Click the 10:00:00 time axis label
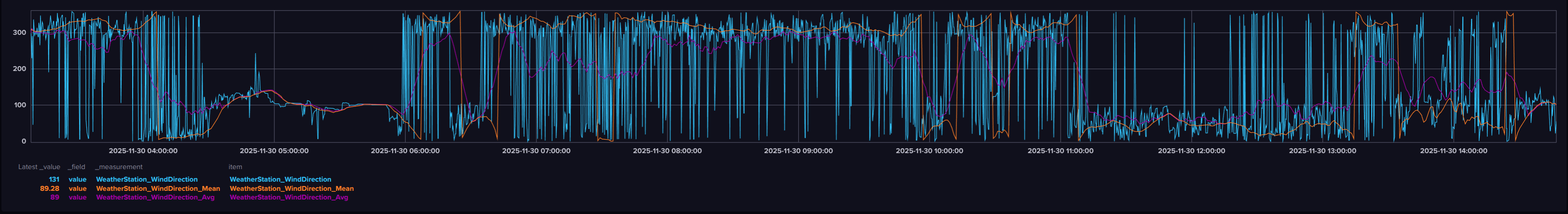 pos(929,151)
